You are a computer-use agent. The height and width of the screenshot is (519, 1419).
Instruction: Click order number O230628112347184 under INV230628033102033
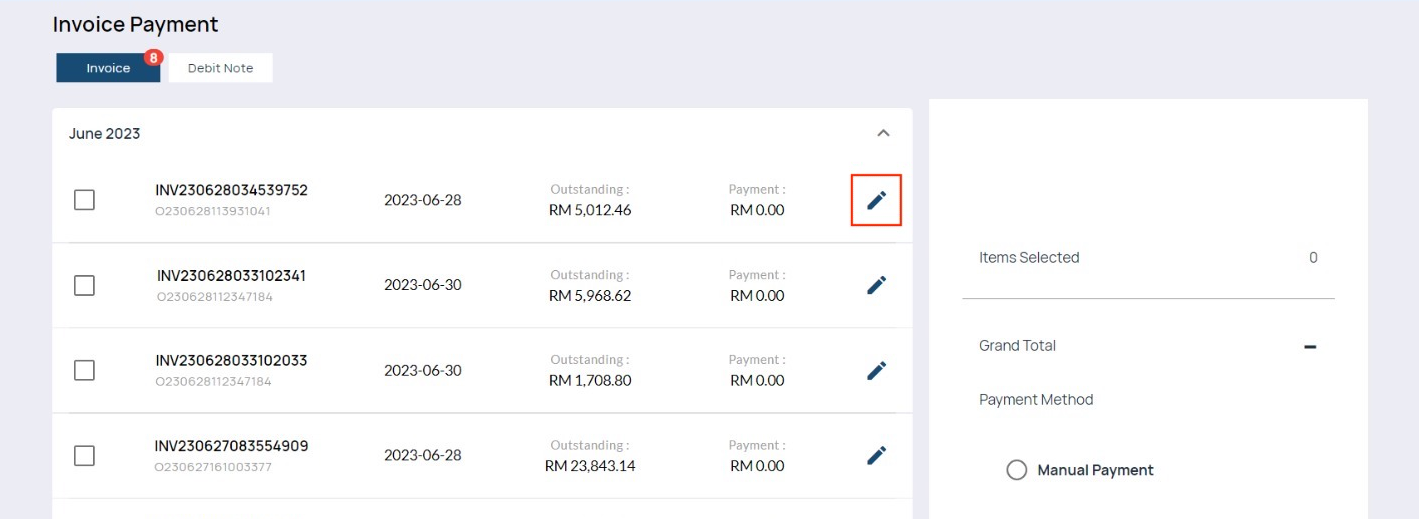tap(213, 382)
